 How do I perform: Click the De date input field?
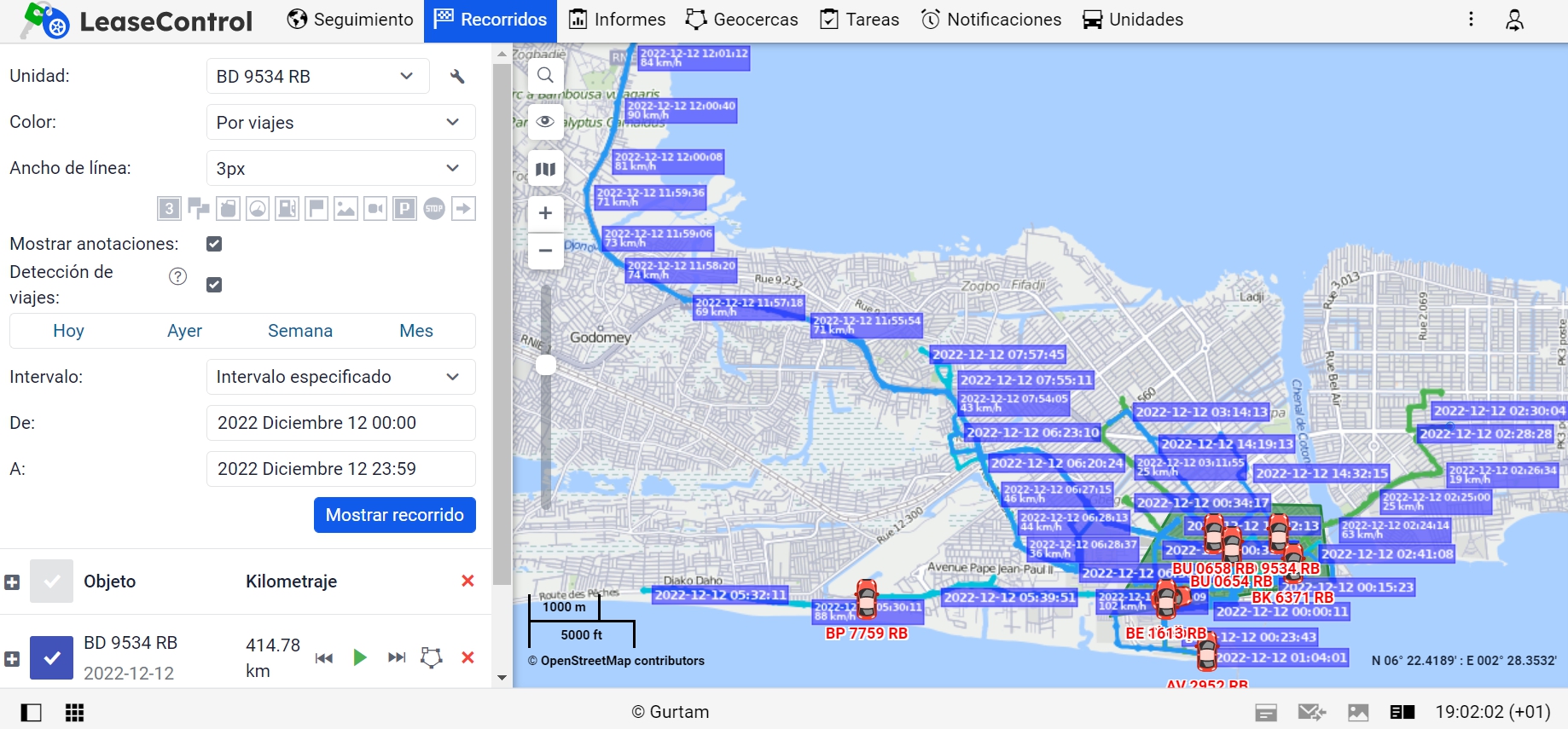340,423
